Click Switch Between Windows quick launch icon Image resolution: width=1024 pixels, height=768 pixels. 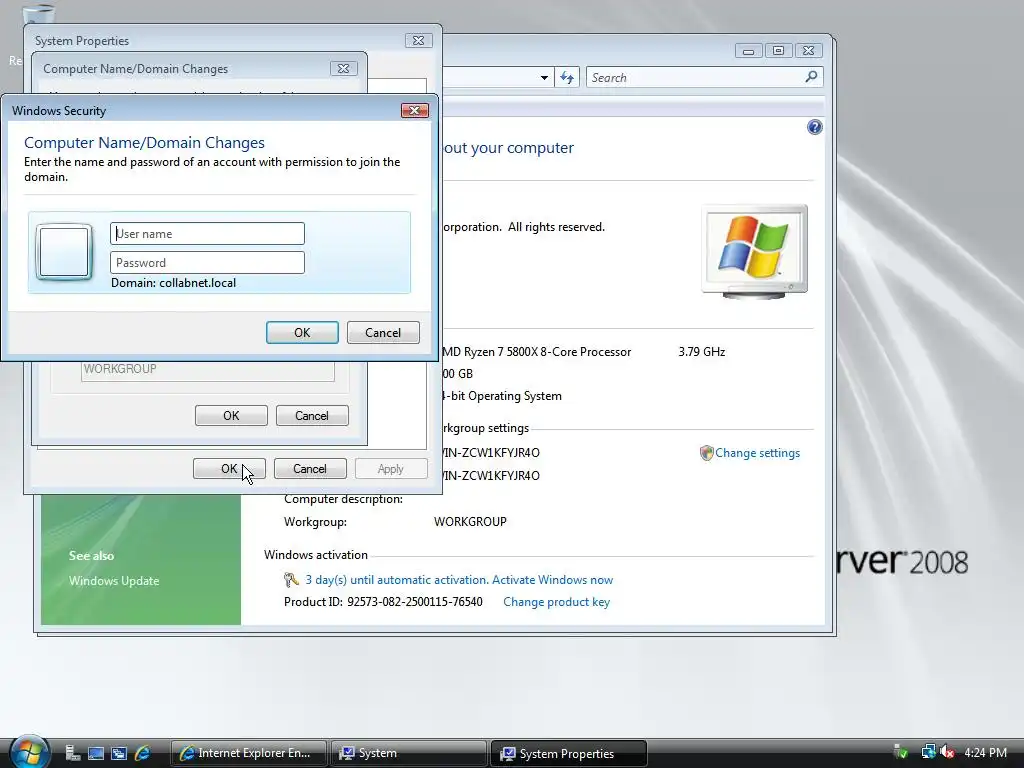click(119, 753)
